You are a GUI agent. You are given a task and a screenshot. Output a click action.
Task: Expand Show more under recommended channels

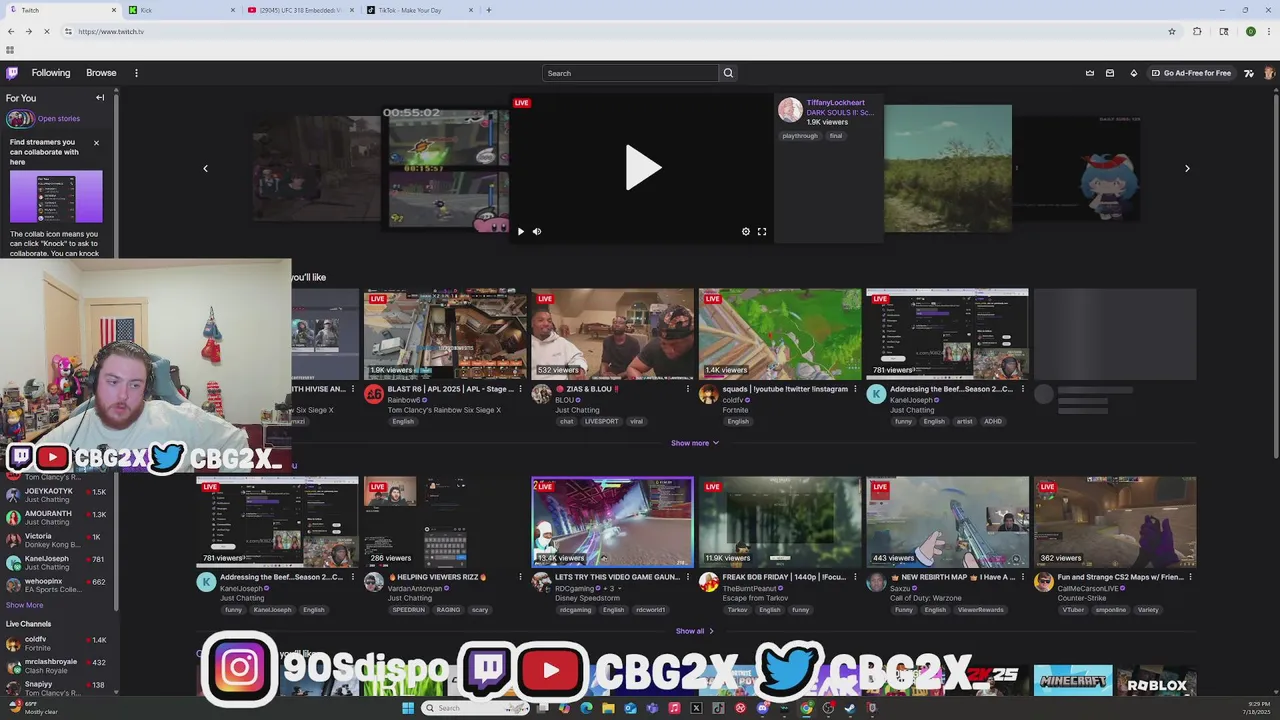(x=695, y=443)
